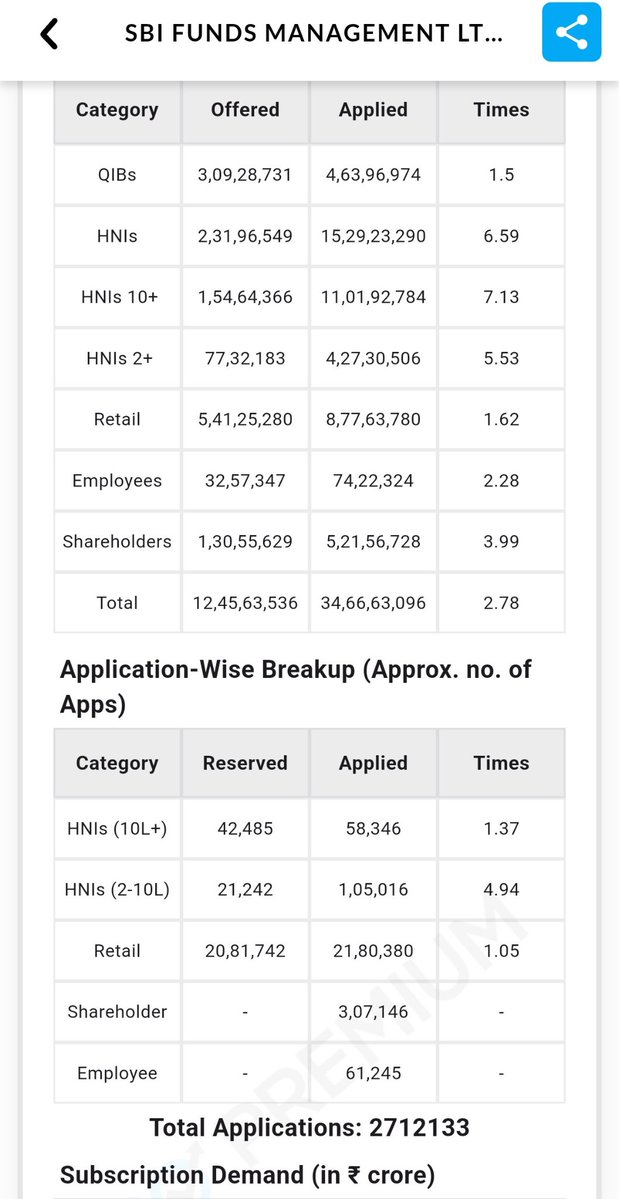Select the Subscription Demand heading
Screen dimensions: 619x1199
click(248, 1175)
